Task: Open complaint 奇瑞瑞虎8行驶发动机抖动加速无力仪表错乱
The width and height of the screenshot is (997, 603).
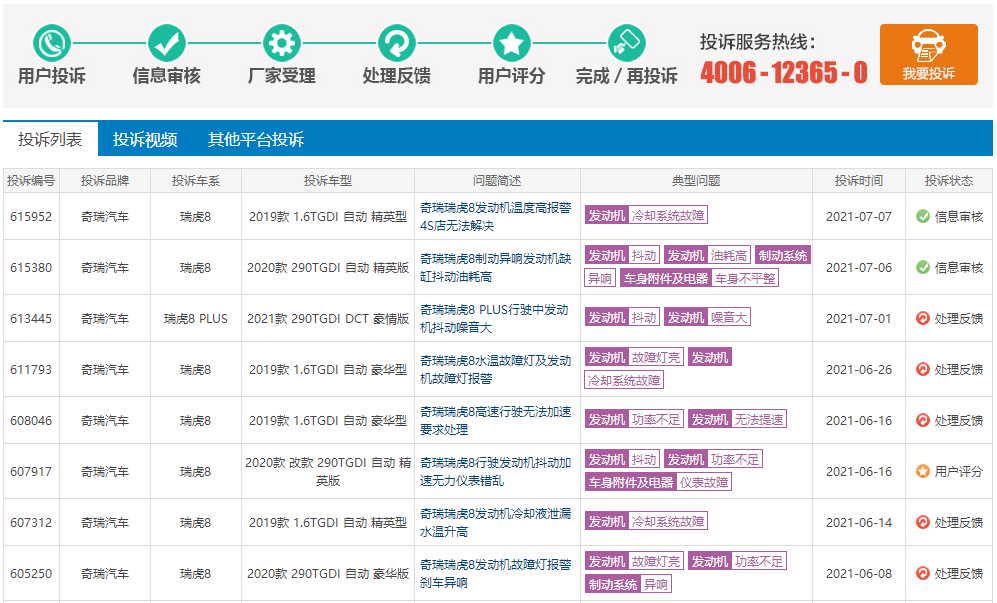Action: pos(495,471)
